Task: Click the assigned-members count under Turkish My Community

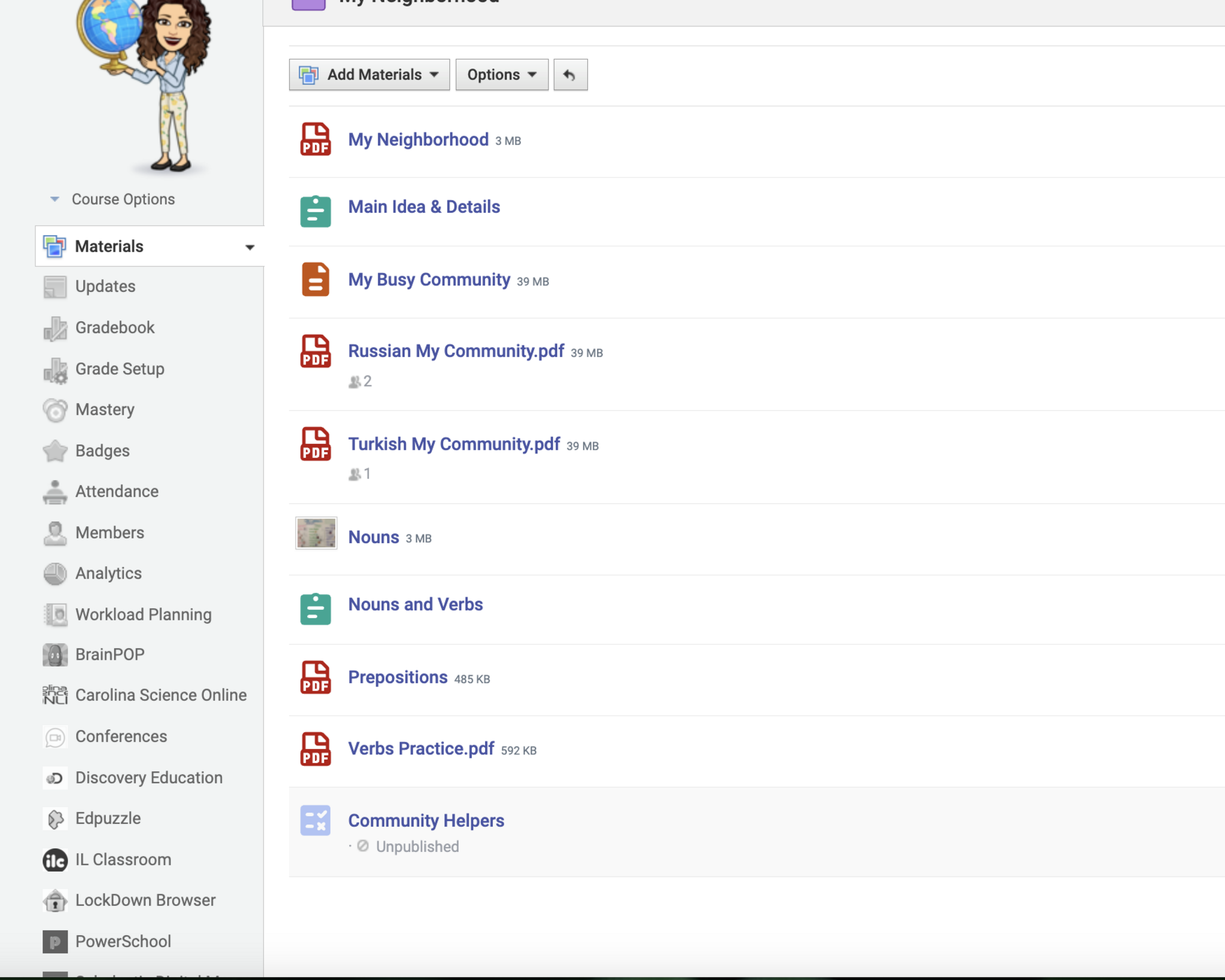Action: point(360,474)
